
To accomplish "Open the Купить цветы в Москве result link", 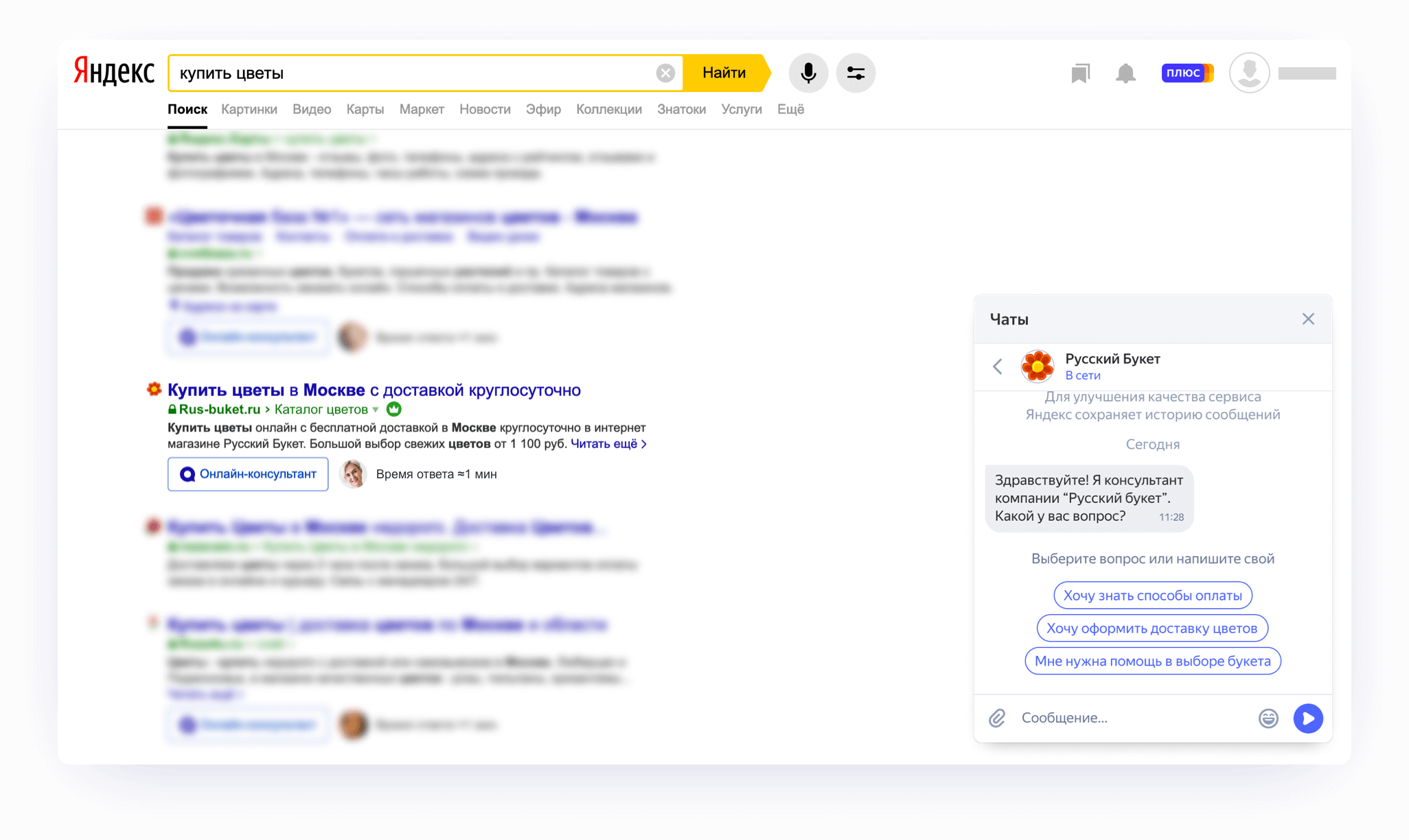I will pos(374,390).
